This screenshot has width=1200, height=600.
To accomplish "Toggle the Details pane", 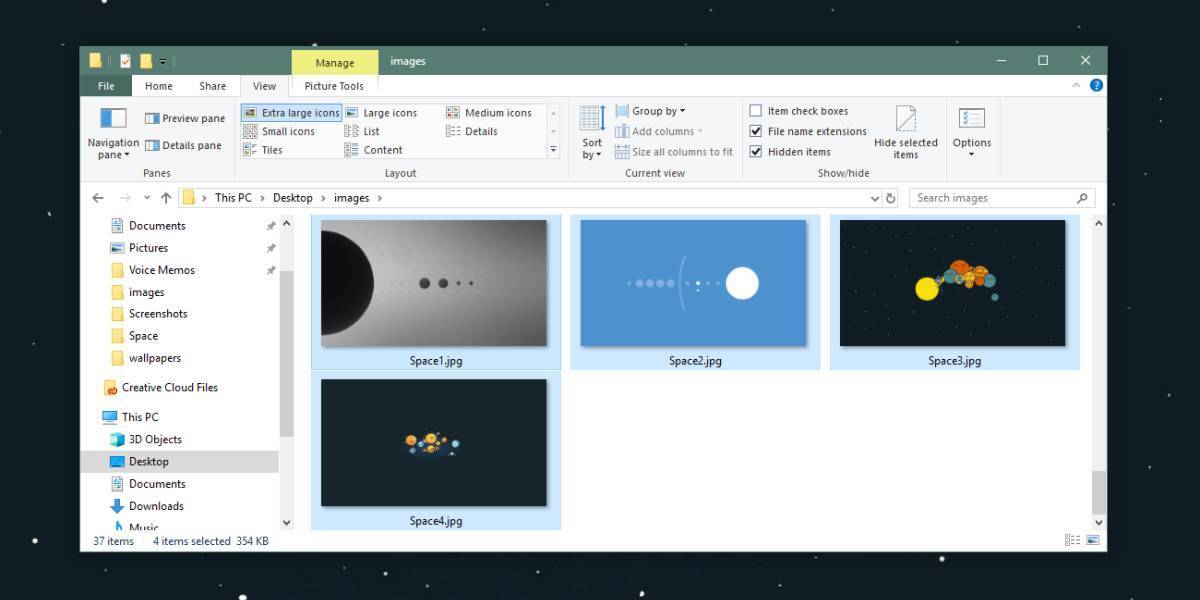I will coord(186,145).
